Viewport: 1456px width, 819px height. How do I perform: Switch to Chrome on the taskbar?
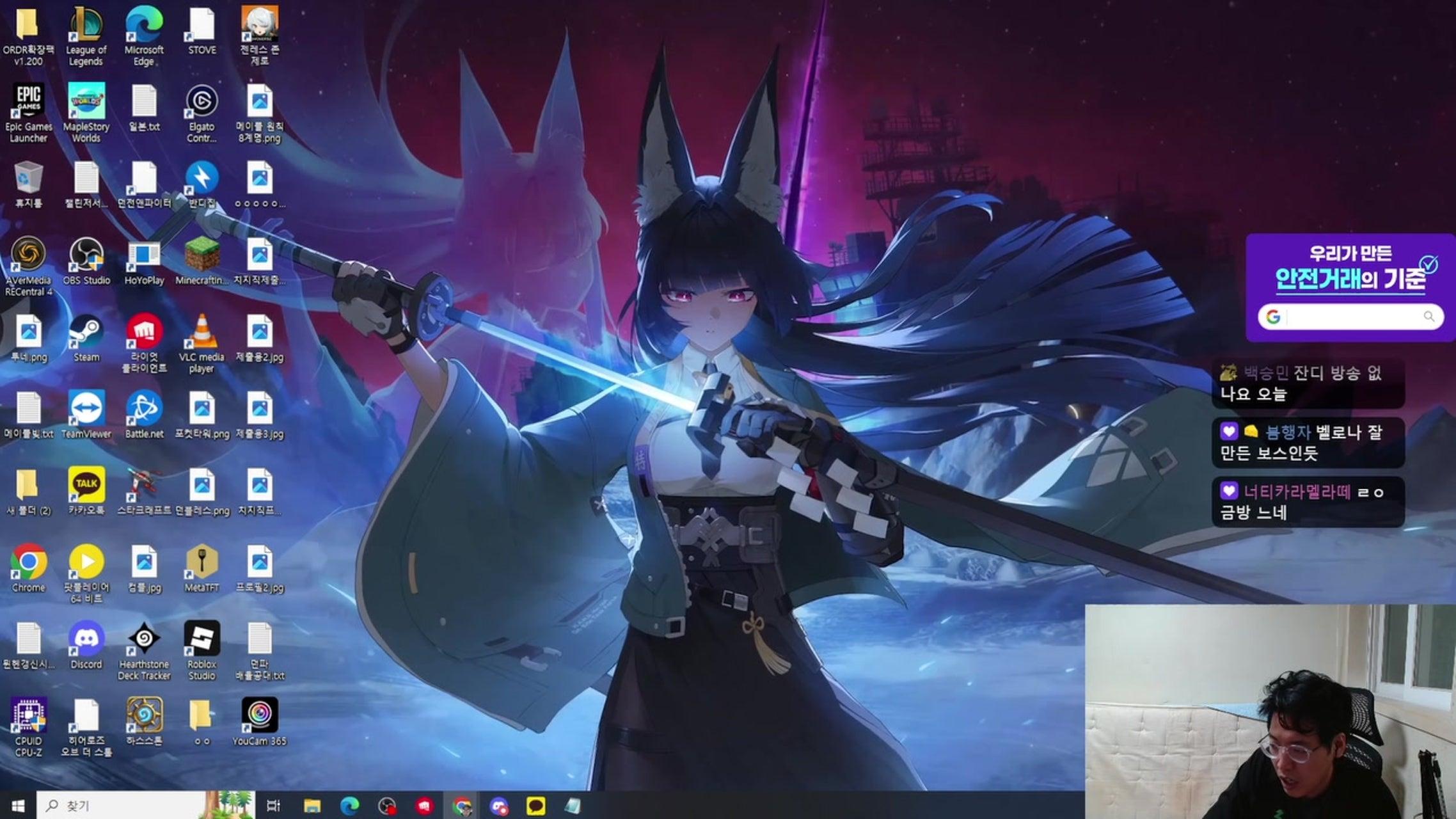pos(461,806)
